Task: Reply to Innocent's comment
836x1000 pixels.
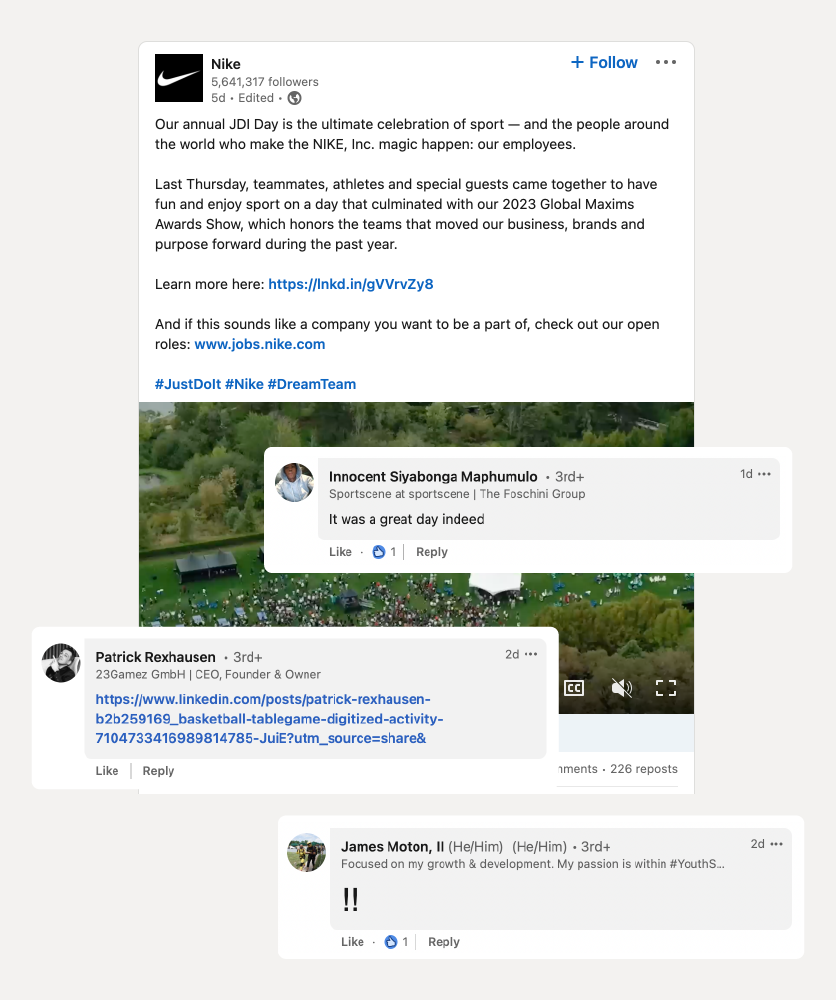Action: pyautogui.click(x=432, y=552)
